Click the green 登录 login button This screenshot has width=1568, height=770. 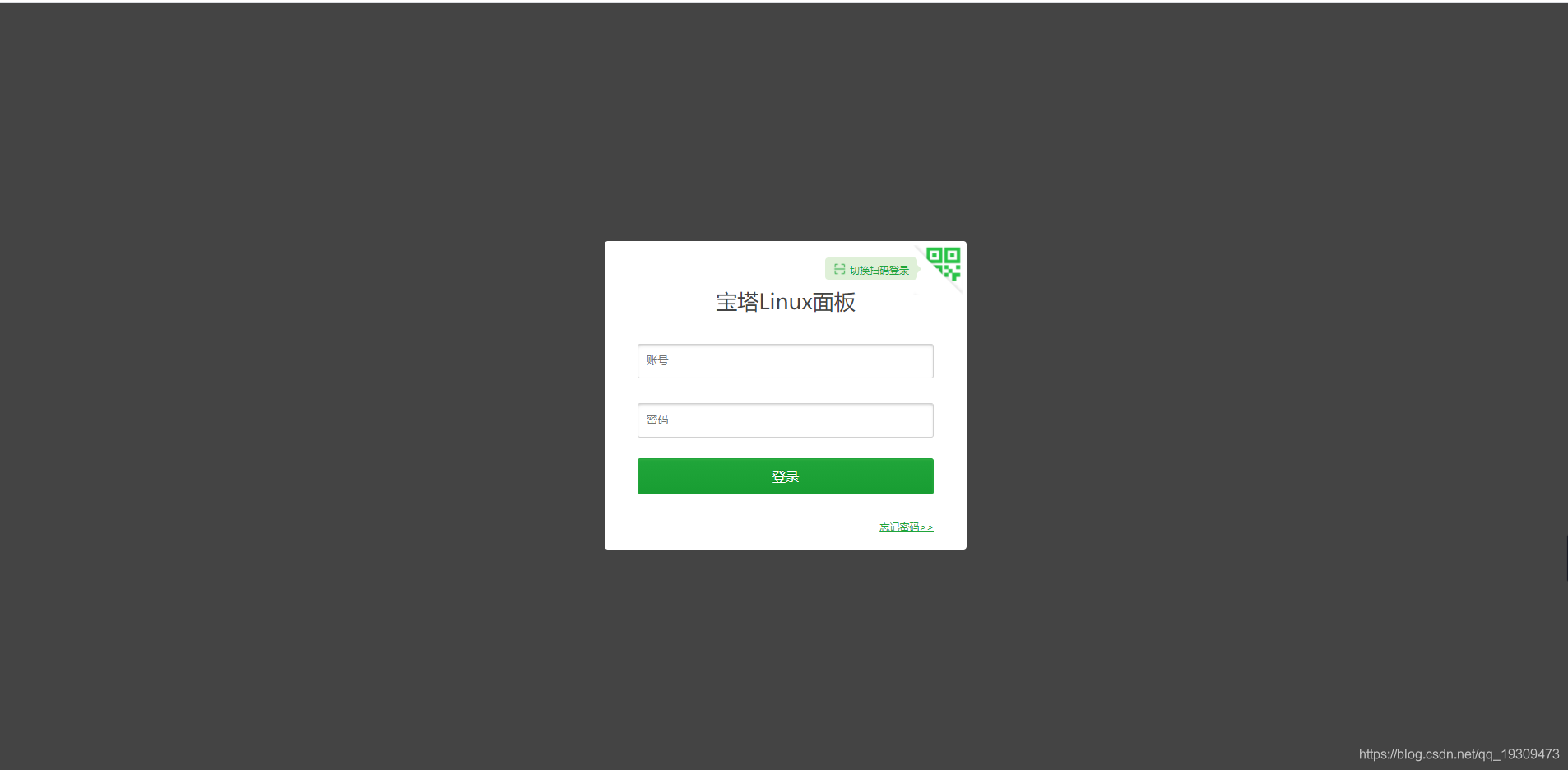[785, 476]
